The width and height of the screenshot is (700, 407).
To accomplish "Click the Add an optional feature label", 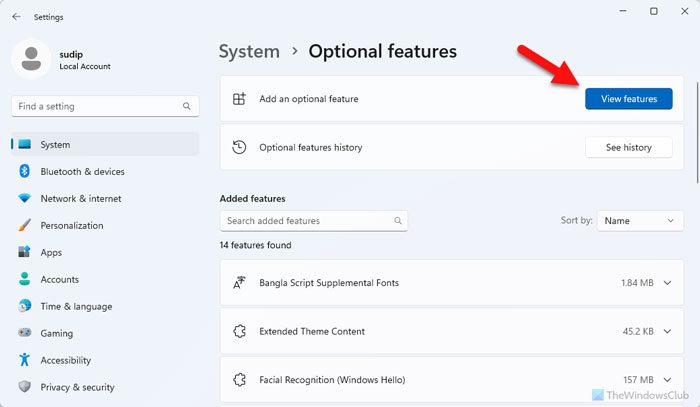I will coord(309,99).
